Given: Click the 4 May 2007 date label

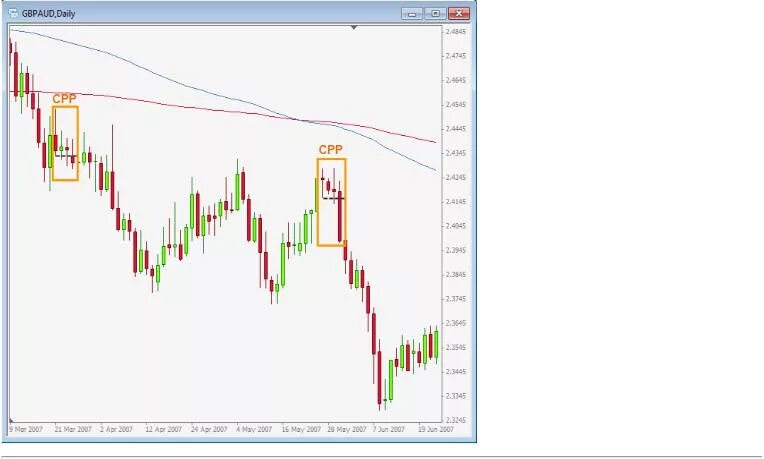Looking at the screenshot, I should tap(254, 429).
